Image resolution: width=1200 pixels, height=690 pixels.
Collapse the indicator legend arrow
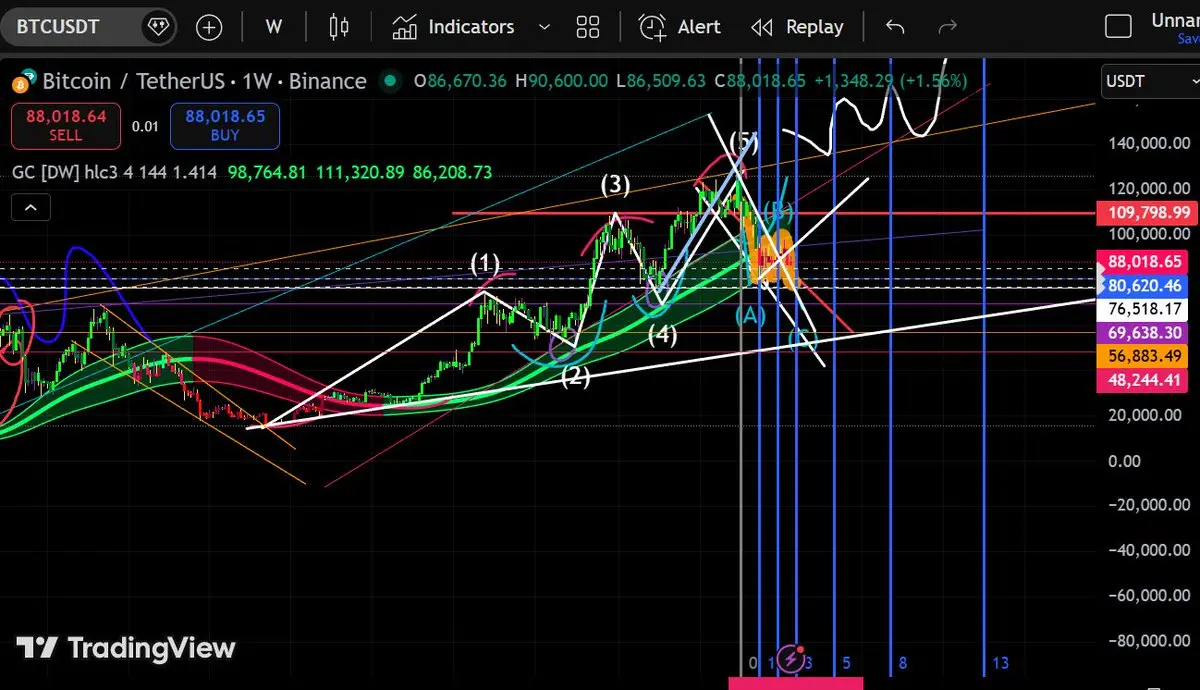tap(31, 208)
